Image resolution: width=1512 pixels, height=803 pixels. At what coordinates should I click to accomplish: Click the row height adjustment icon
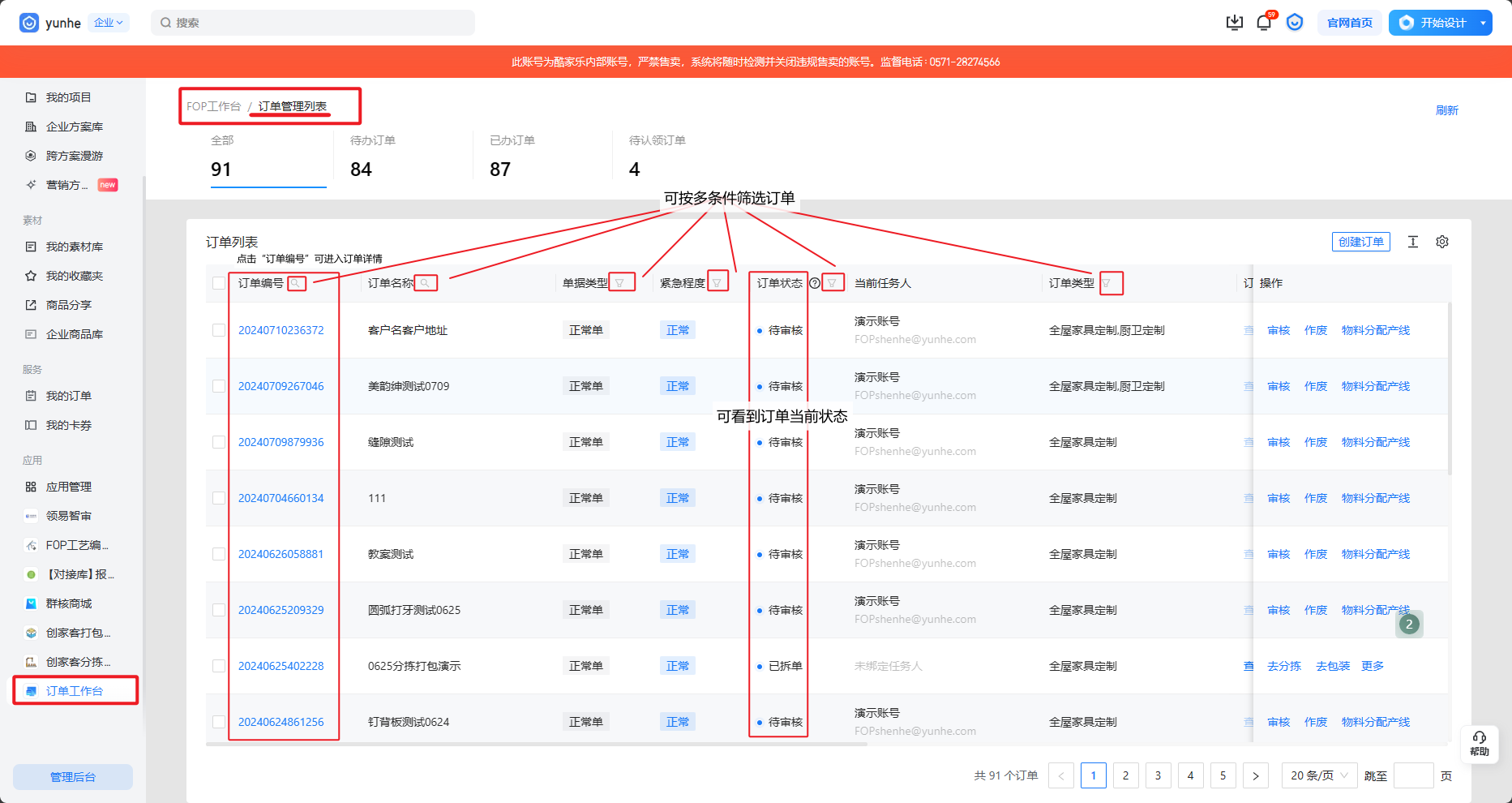pos(1412,242)
